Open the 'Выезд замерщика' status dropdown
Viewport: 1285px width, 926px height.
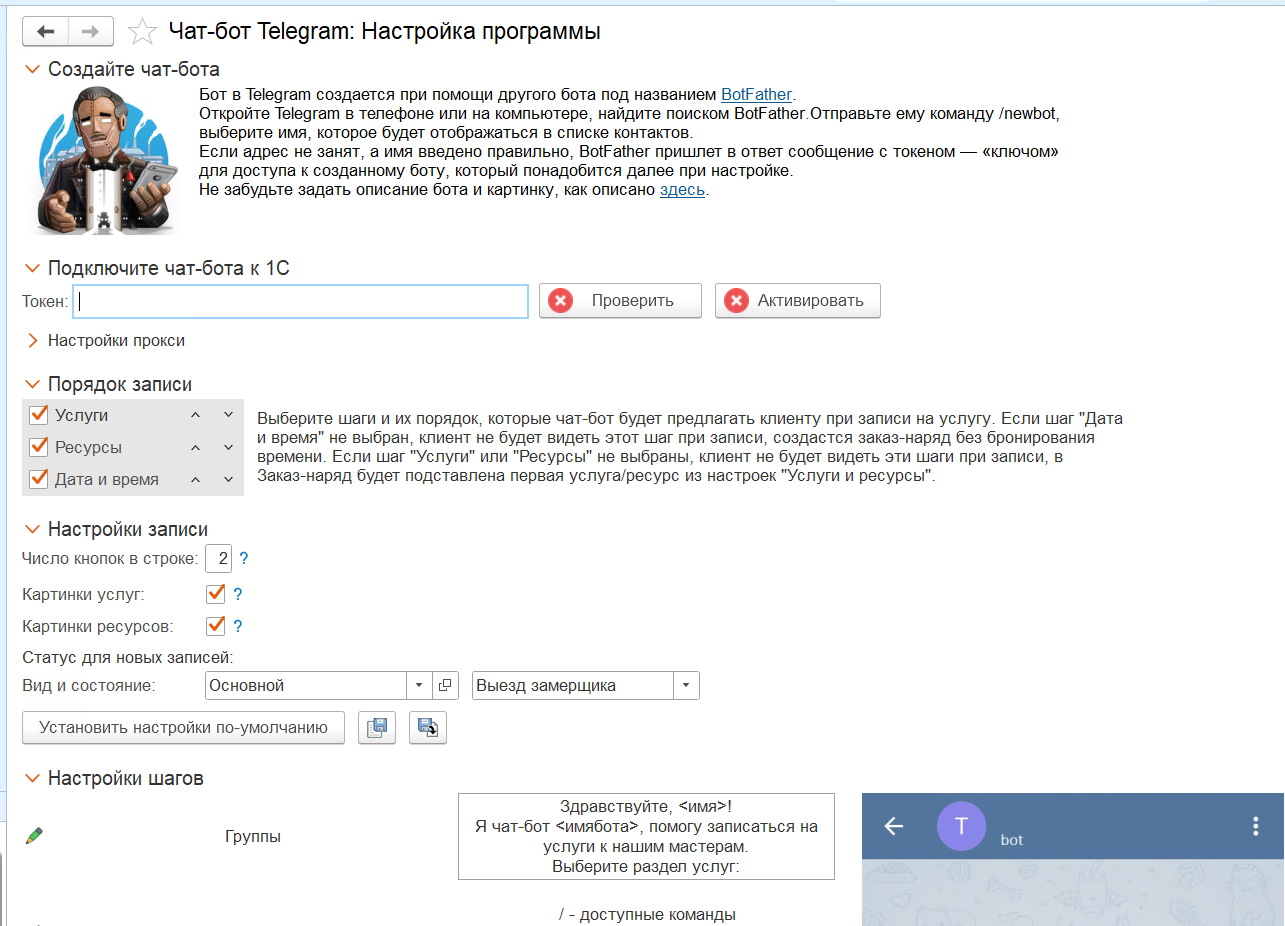(x=686, y=686)
